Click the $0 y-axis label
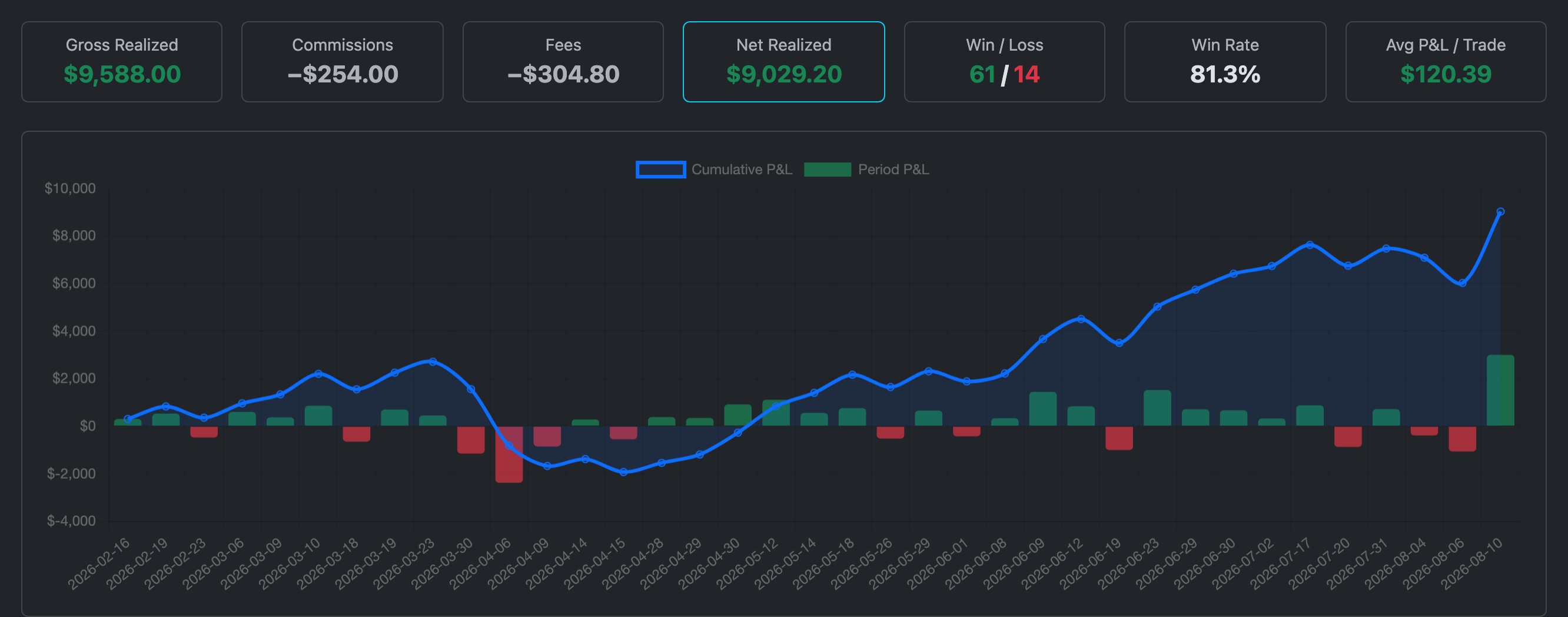Viewport: 1568px width, 617px height. tap(88, 426)
